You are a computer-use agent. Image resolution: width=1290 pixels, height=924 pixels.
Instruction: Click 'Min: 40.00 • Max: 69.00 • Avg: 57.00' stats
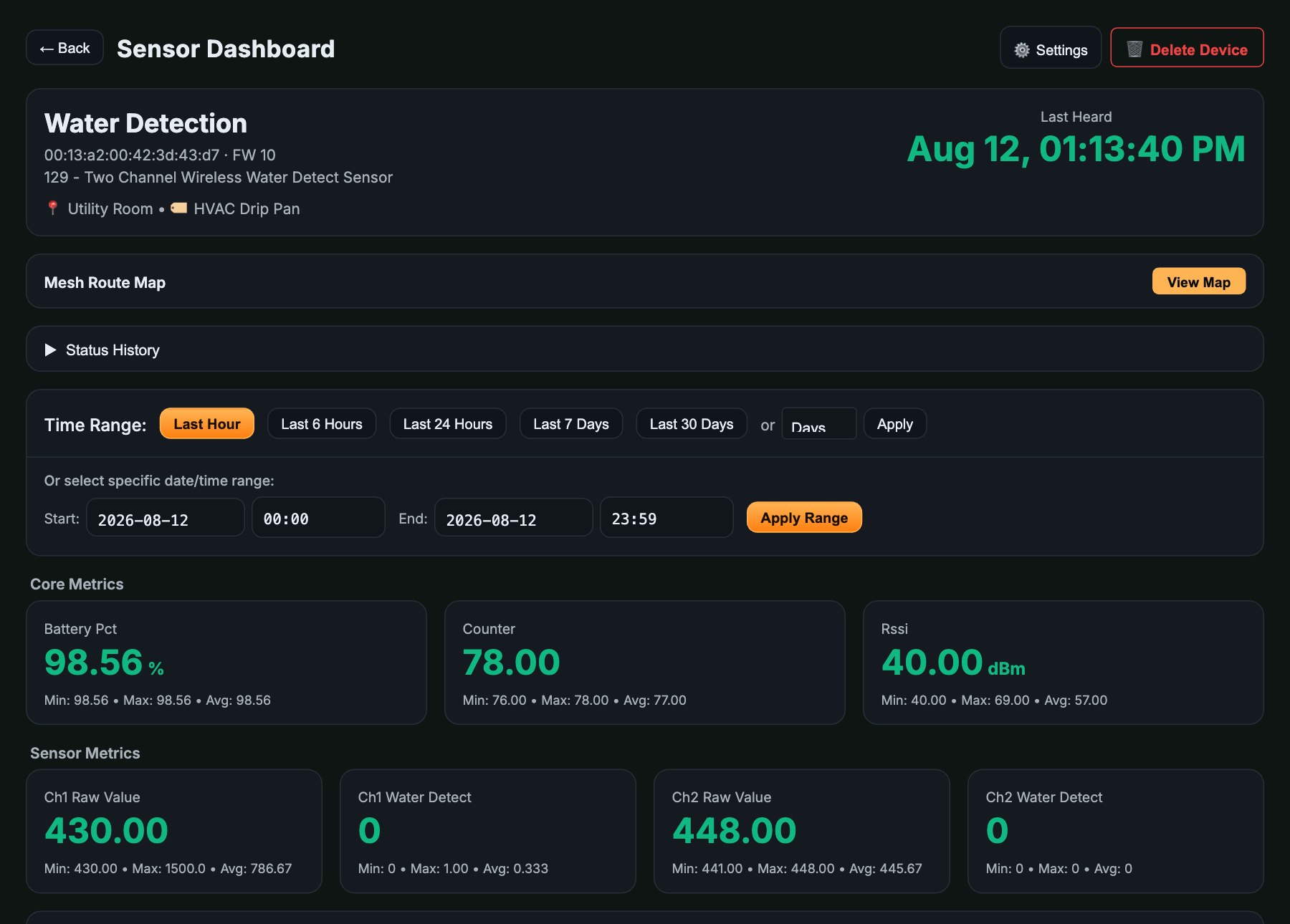click(994, 700)
